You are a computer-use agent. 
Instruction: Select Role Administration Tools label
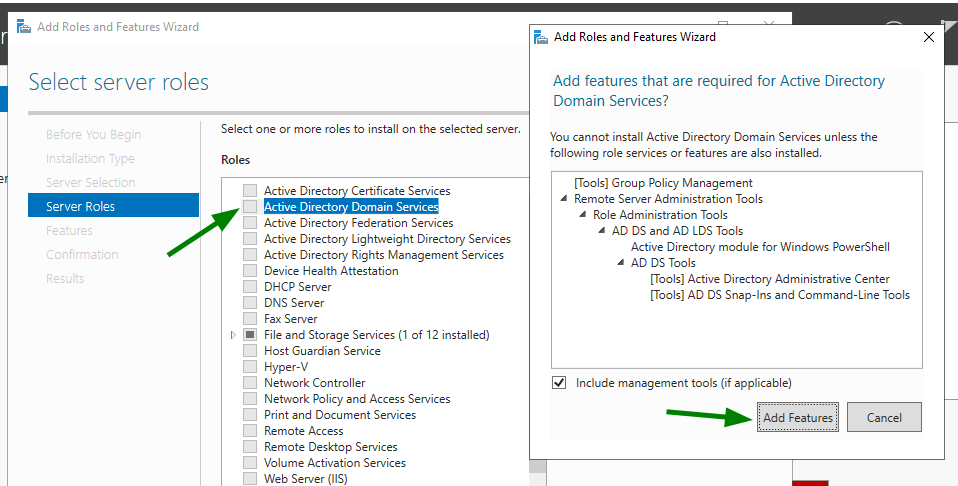pos(660,215)
